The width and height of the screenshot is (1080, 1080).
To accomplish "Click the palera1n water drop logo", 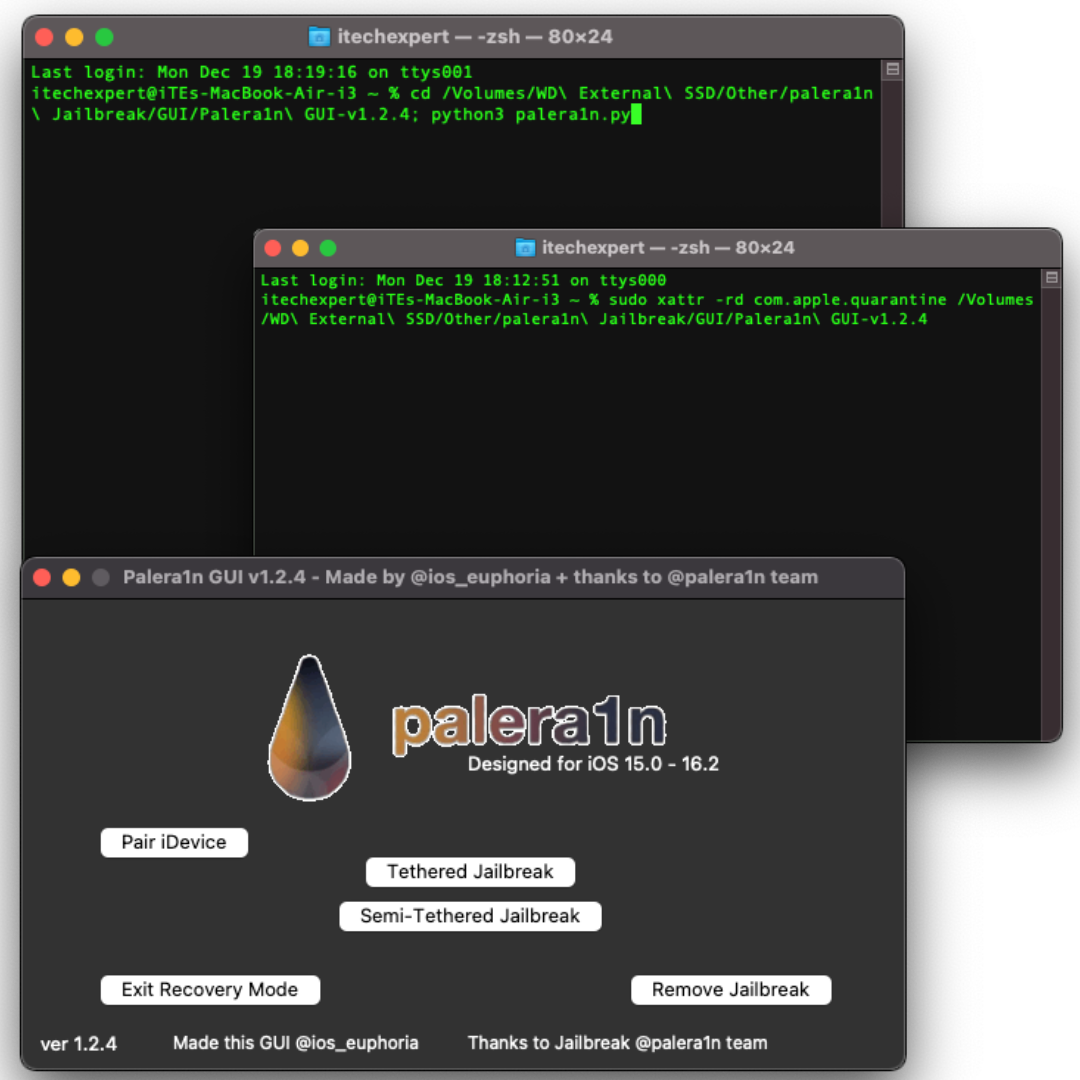I will click(309, 727).
